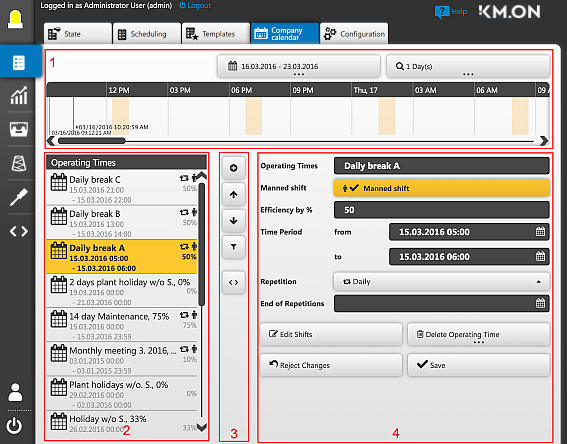The height and width of the screenshot is (444, 567).
Task: Switch to the Scheduling tab
Action: click(147, 34)
